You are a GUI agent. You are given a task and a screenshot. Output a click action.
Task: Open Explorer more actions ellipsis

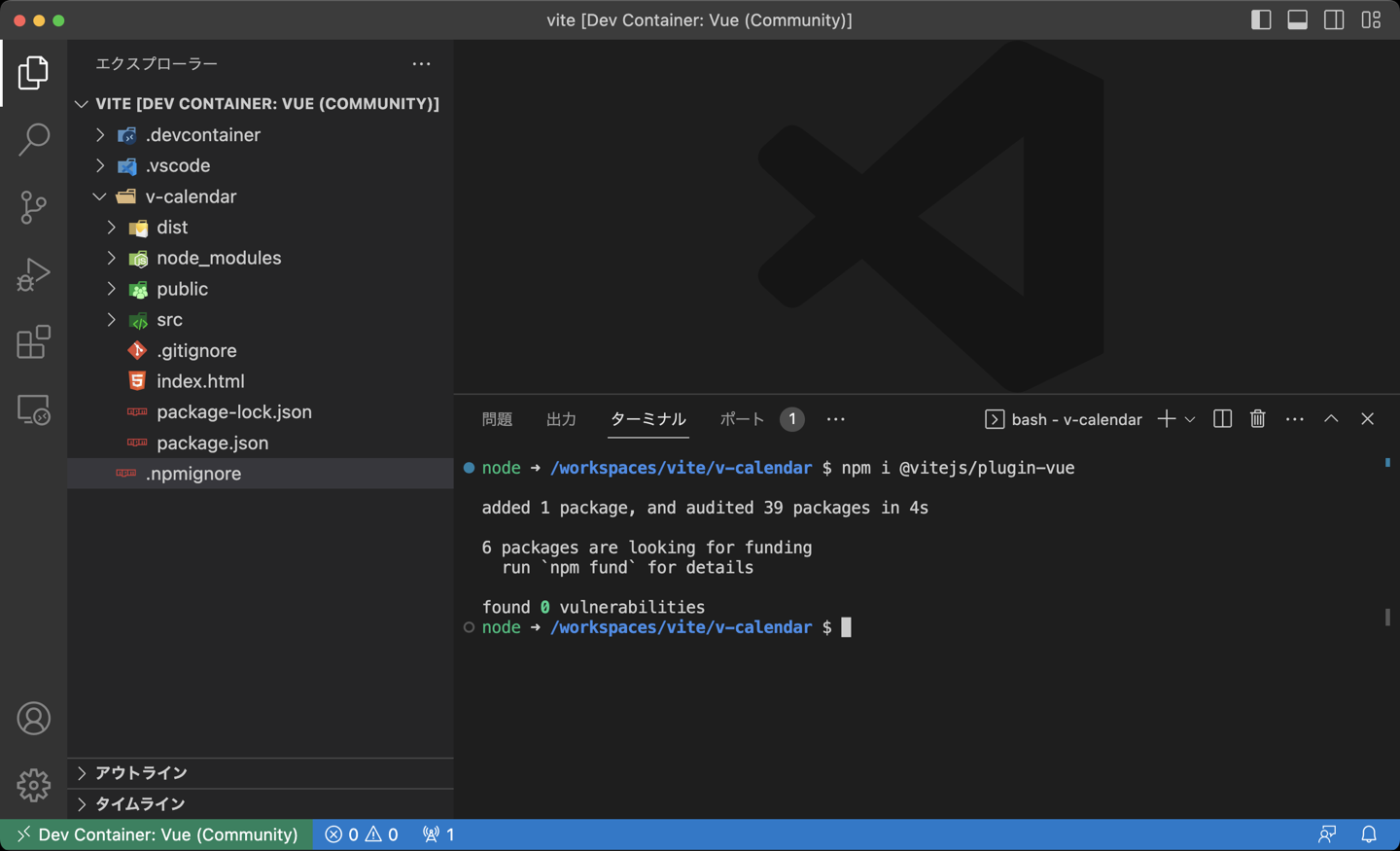point(421,64)
